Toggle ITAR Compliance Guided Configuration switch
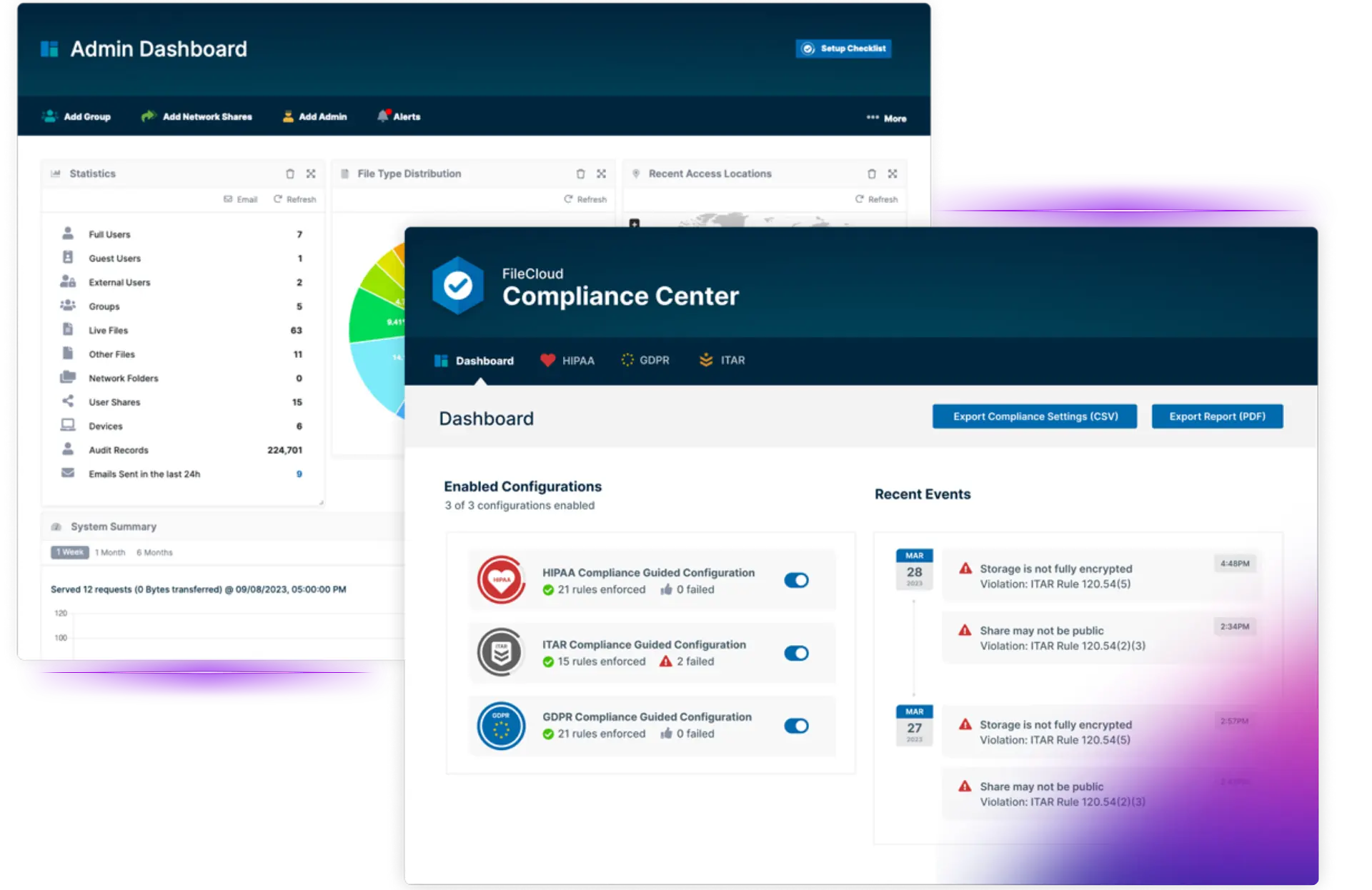The image size is (1372, 890). point(796,653)
